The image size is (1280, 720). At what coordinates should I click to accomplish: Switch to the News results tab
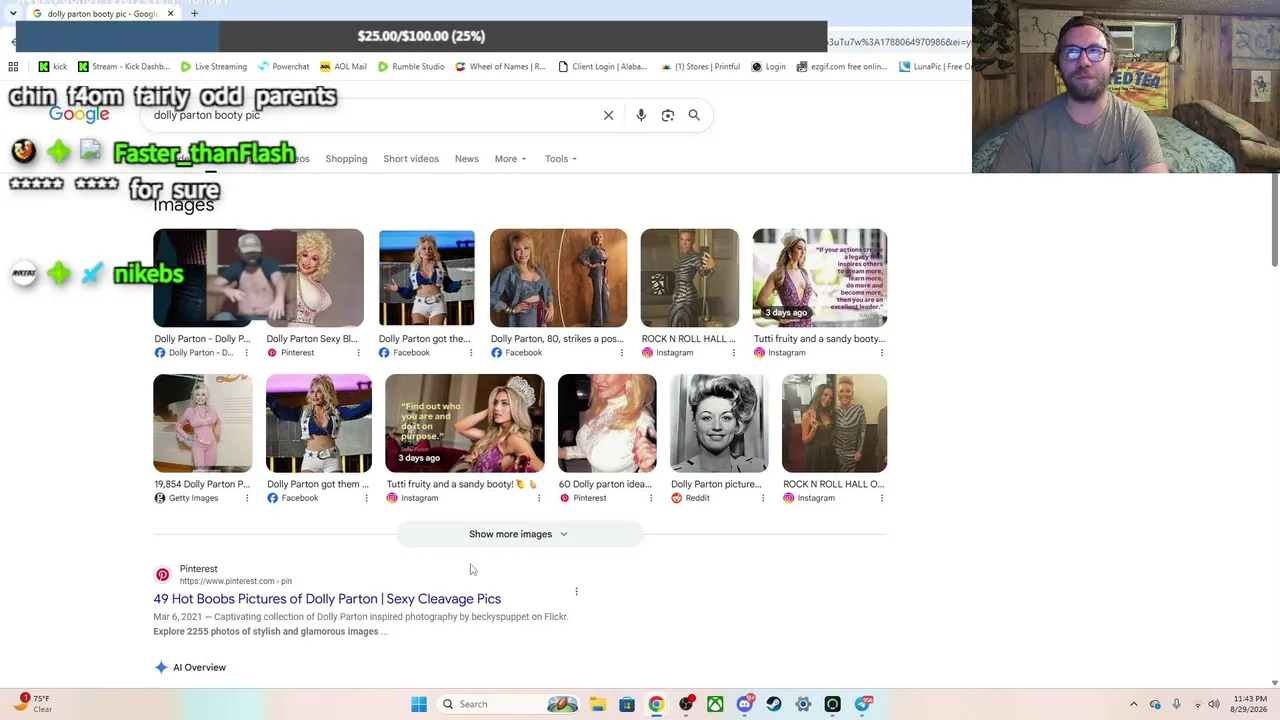point(467,159)
